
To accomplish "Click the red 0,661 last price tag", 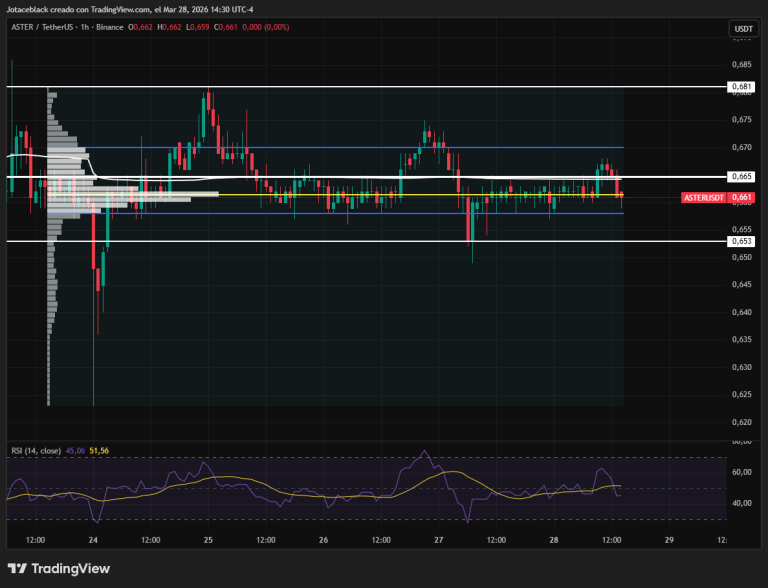I will pos(741,197).
